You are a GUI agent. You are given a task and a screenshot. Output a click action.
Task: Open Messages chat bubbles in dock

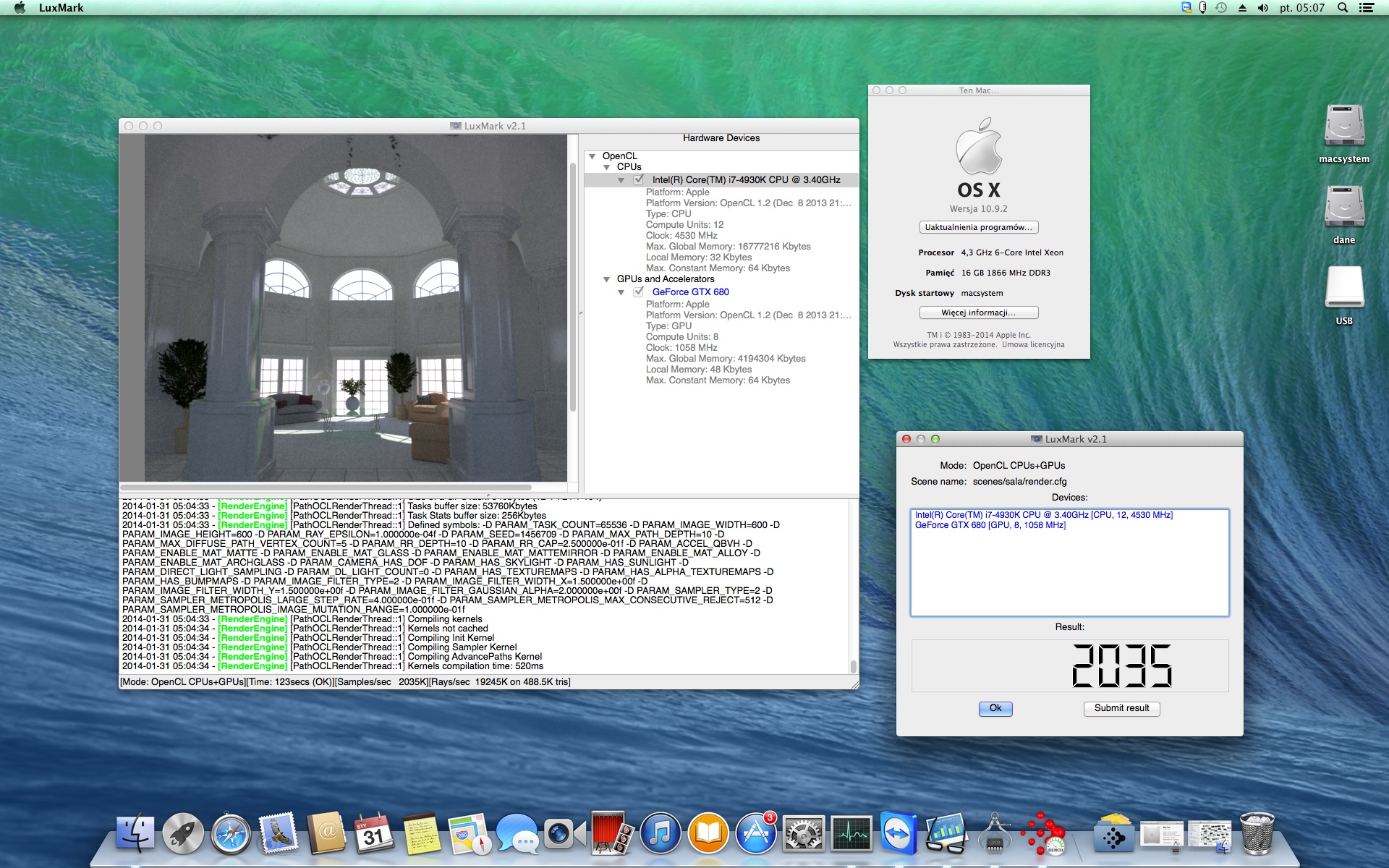coord(517,834)
